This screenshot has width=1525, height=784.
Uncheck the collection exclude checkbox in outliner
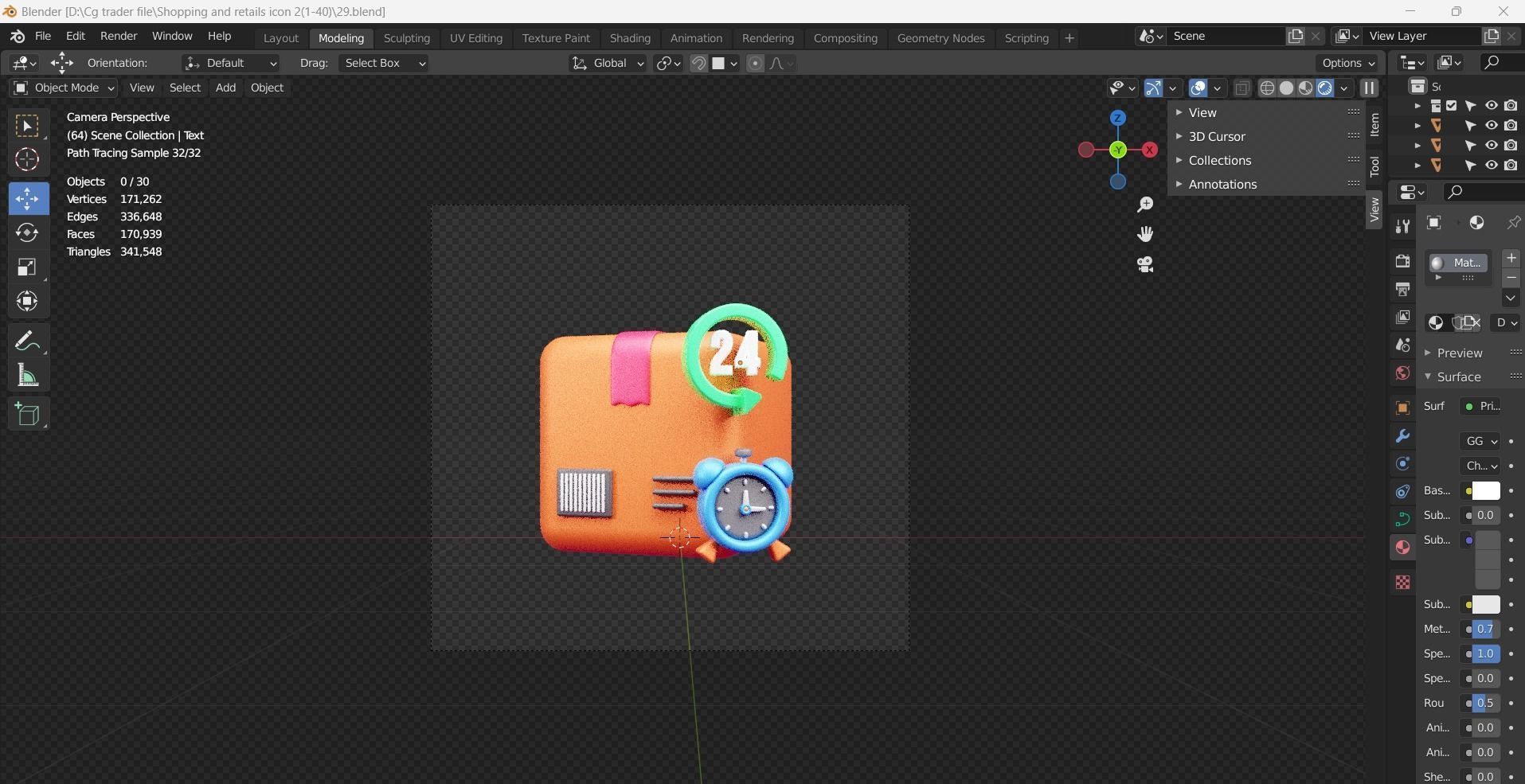(1451, 106)
